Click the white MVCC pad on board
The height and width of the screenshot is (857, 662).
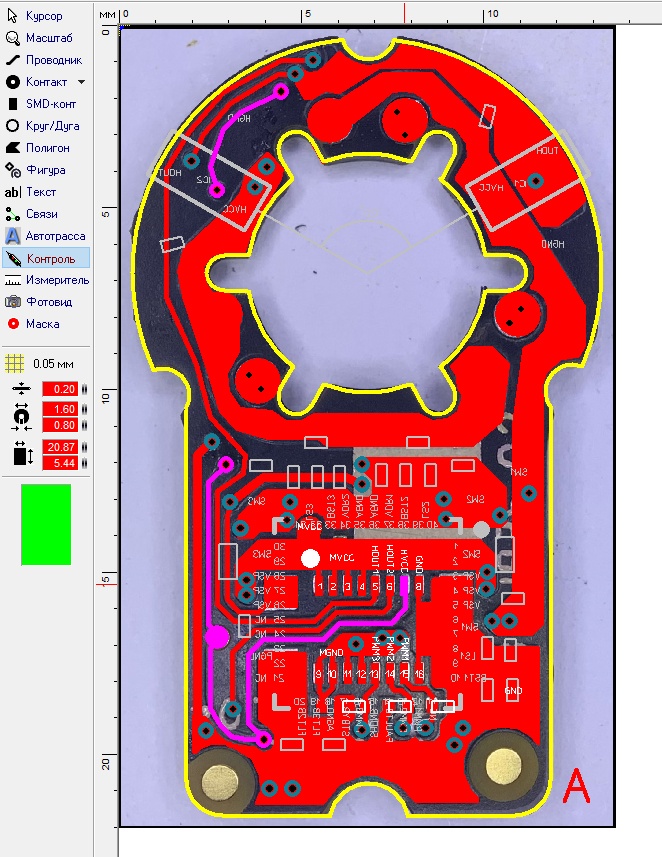click(311, 558)
